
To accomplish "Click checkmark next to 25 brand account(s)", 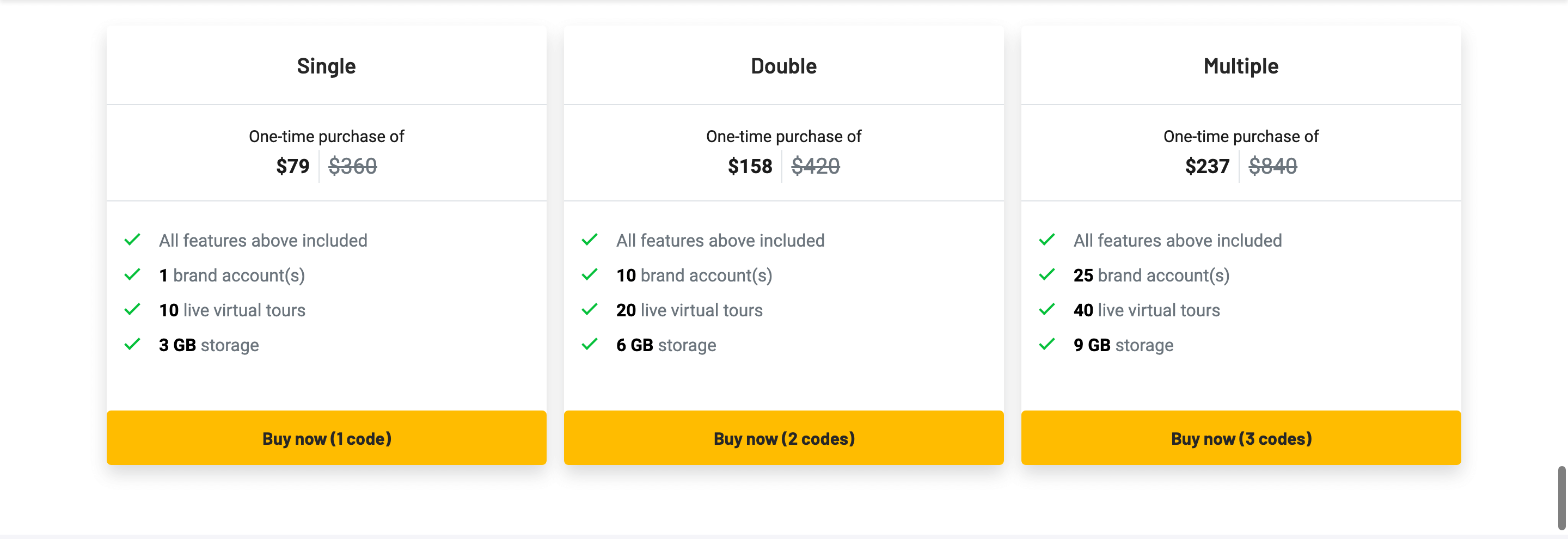I will click(1047, 275).
